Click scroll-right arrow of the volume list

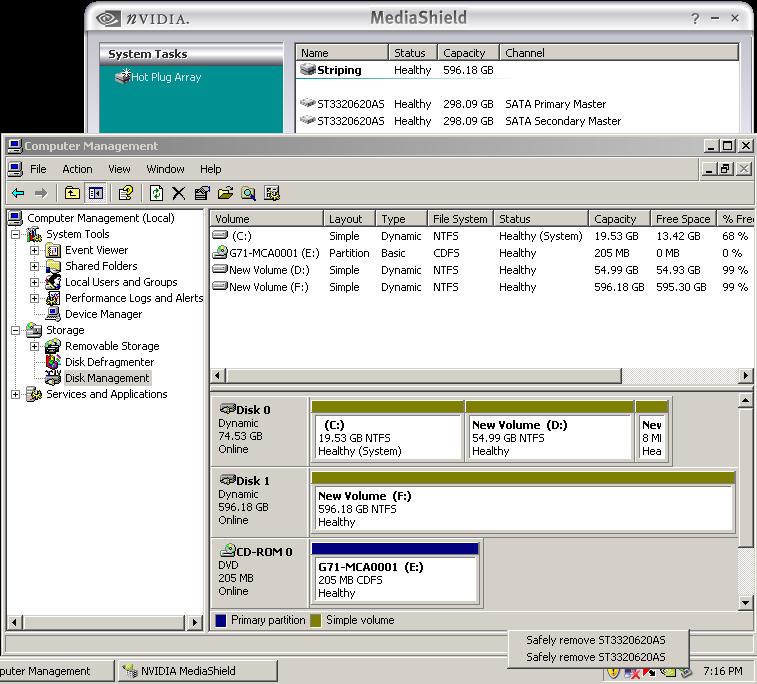pos(745,376)
